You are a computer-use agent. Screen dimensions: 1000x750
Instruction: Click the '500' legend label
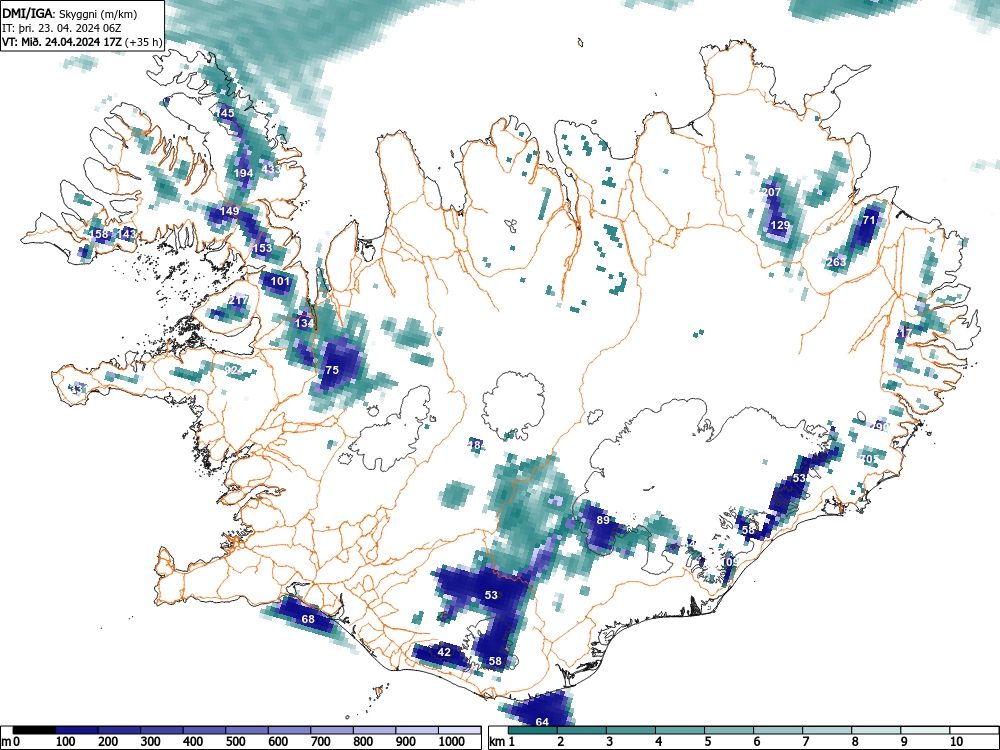click(x=236, y=741)
